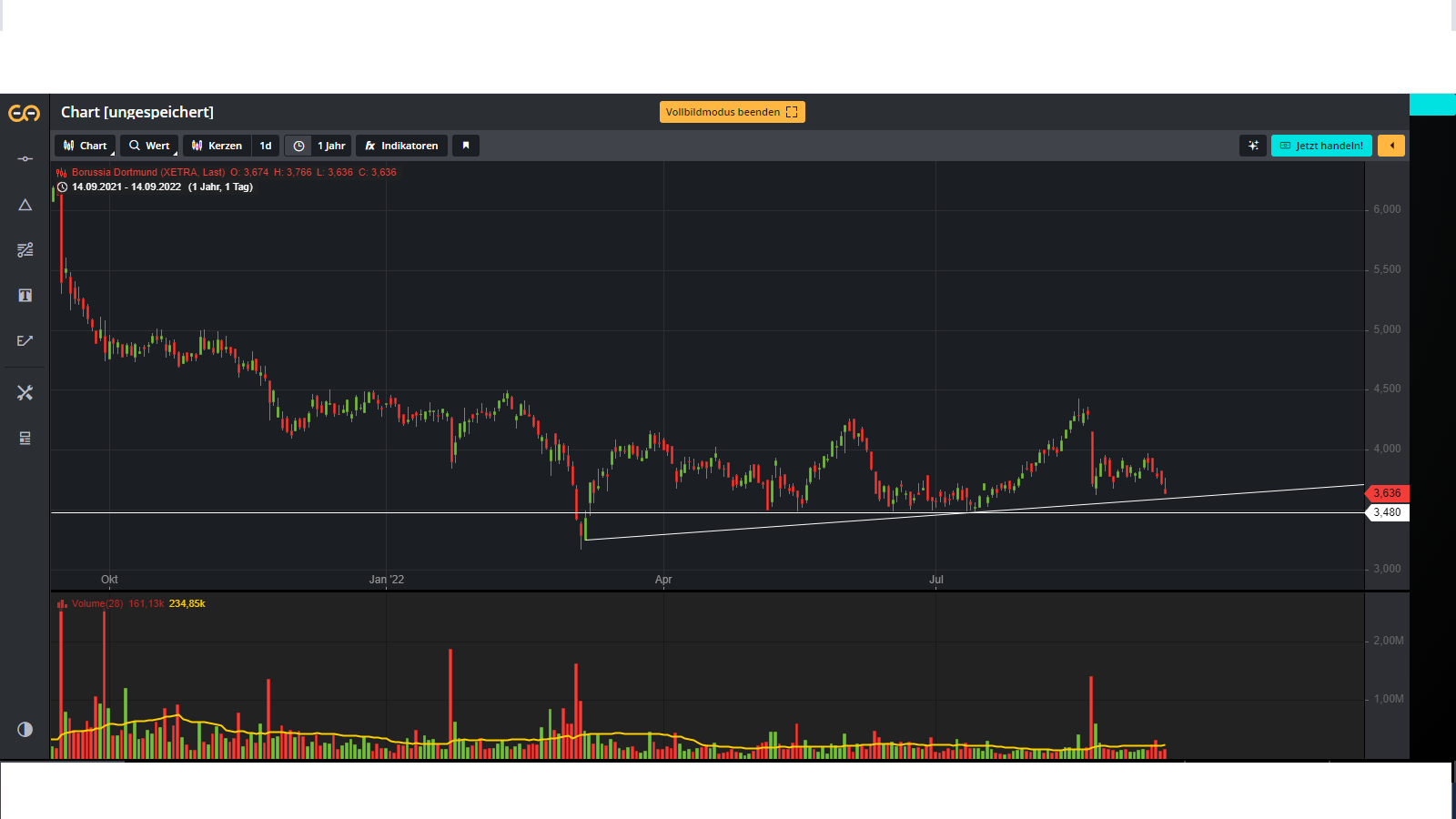Viewport: 1456px width, 819px height.
Task: Toggle light/dark contrast theme
Action: coord(25,729)
